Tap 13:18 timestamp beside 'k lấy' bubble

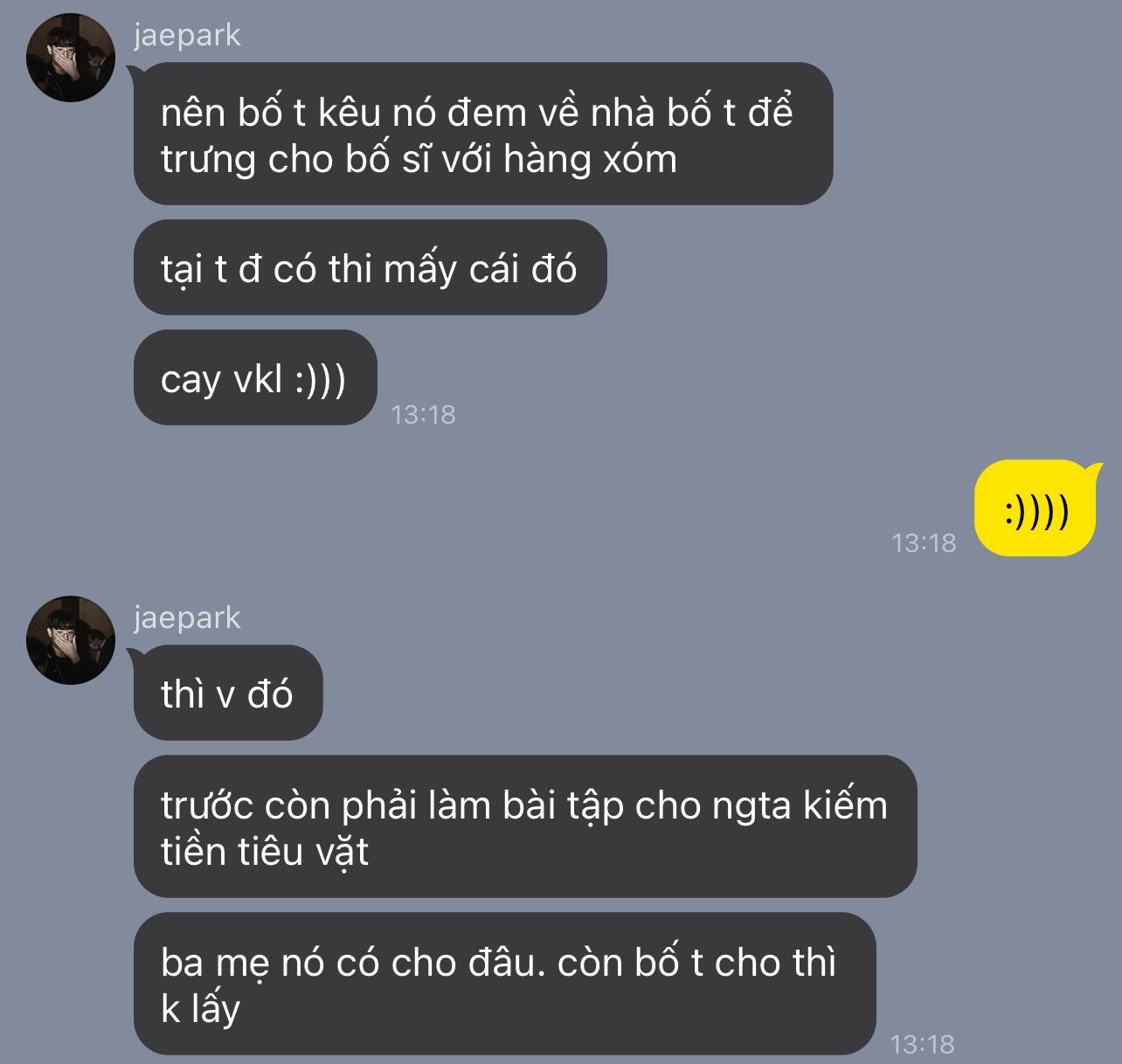(x=922, y=1044)
